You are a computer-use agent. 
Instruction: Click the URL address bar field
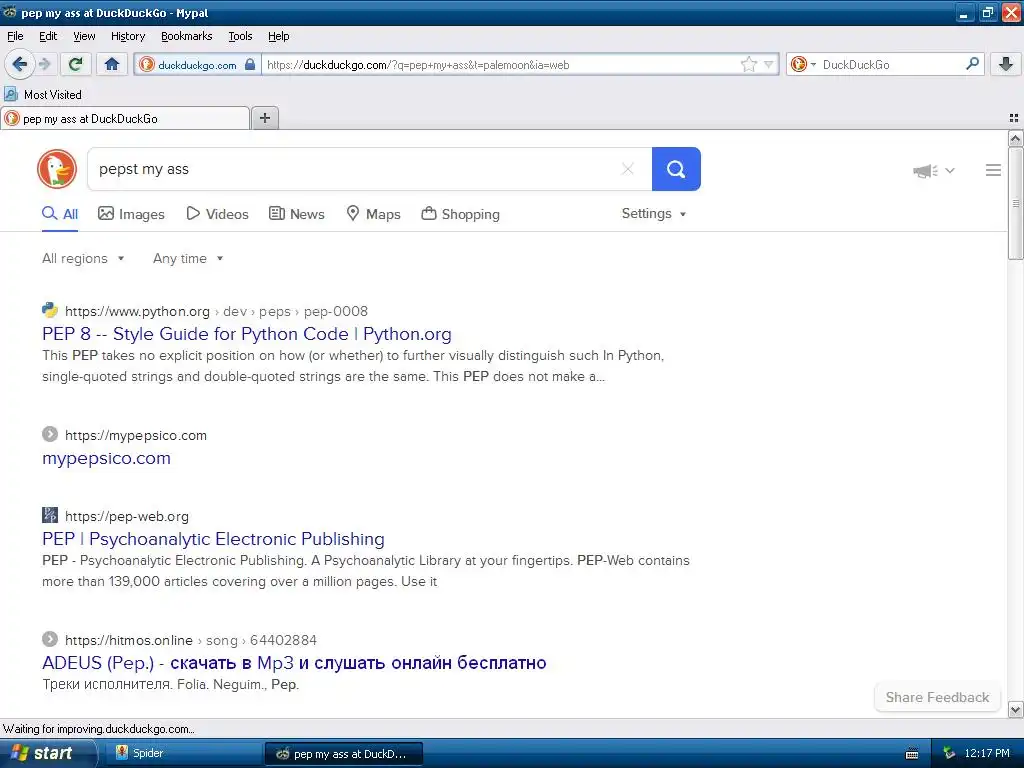tap(500, 65)
